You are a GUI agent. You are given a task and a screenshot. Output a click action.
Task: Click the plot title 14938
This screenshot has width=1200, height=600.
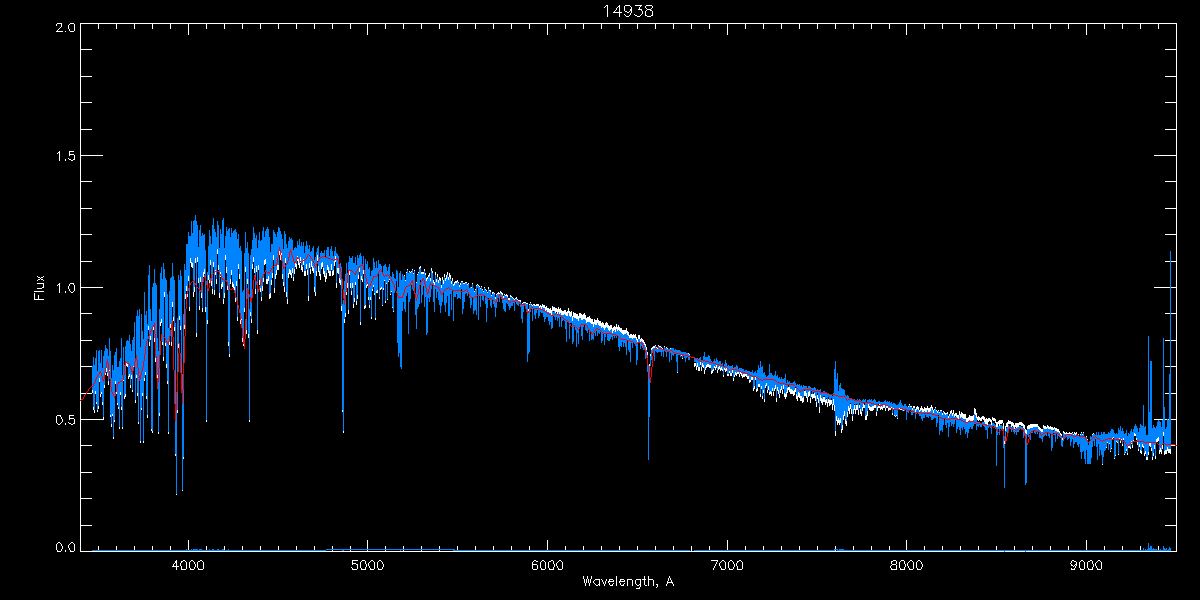coord(627,11)
